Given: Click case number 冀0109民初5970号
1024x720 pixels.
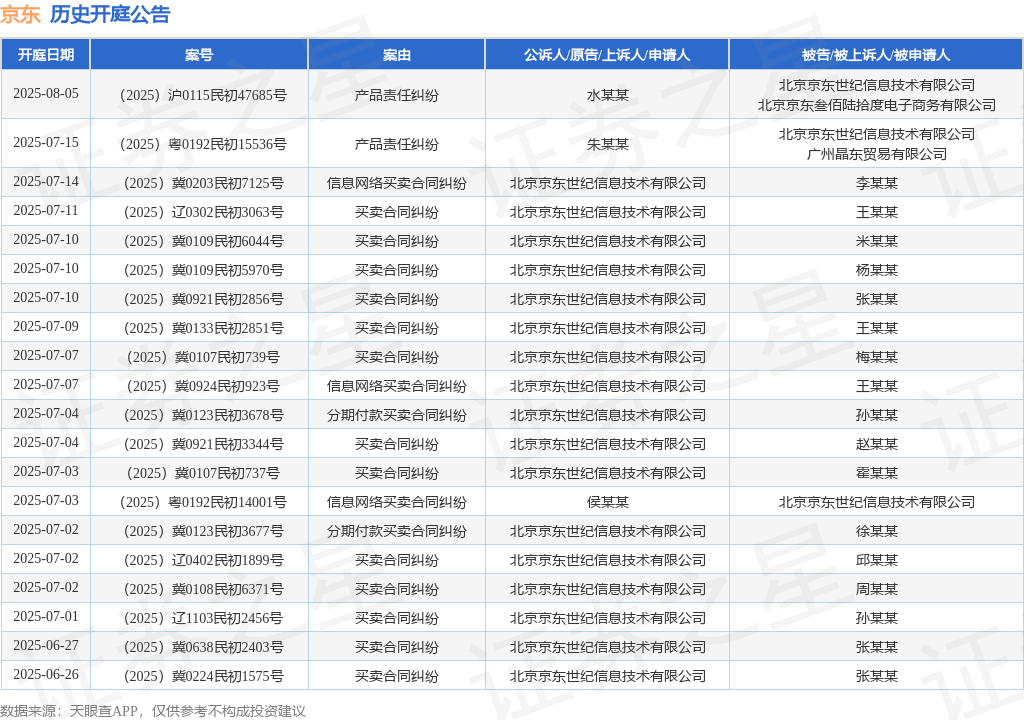Looking at the screenshot, I should (x=204, y=270).
